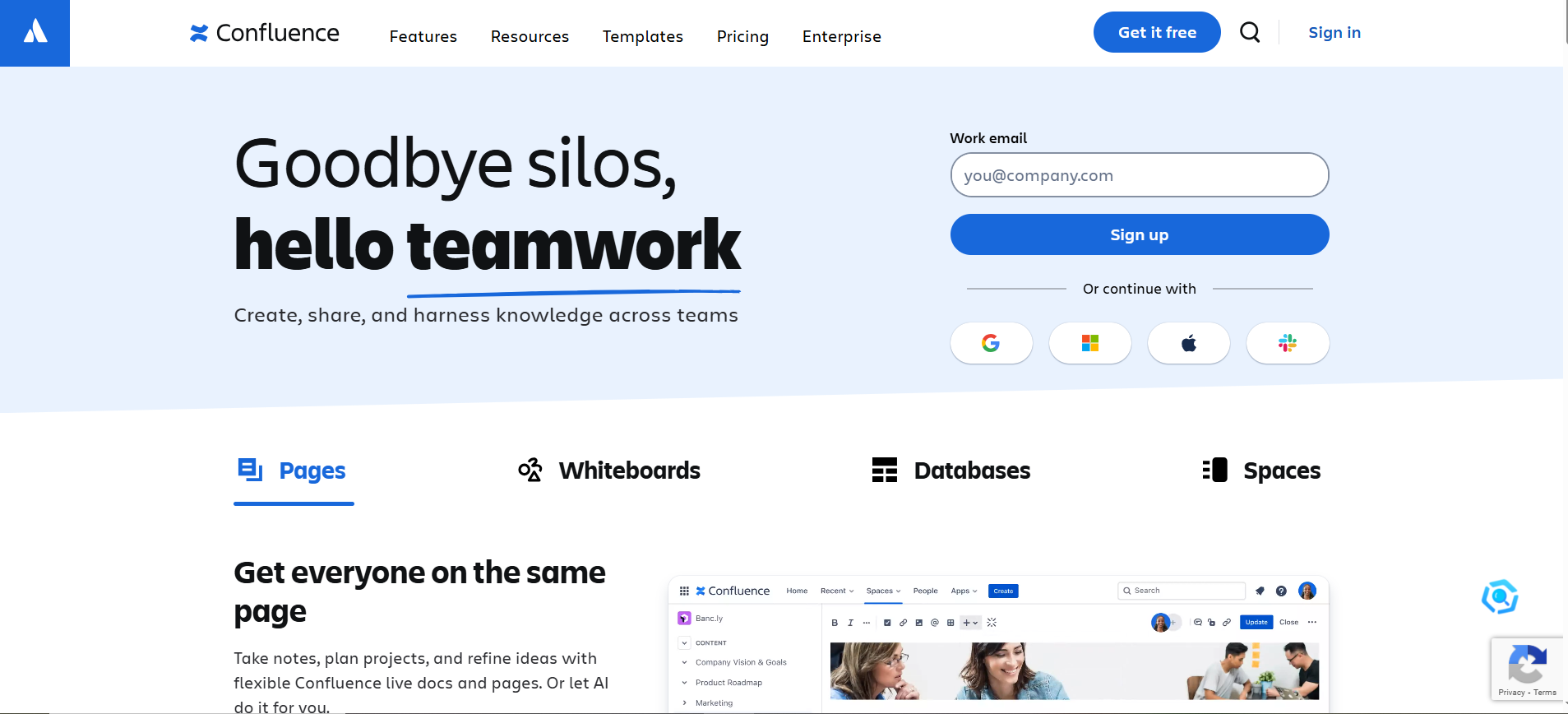Open the Templates menu item

[x=643, y=36]
